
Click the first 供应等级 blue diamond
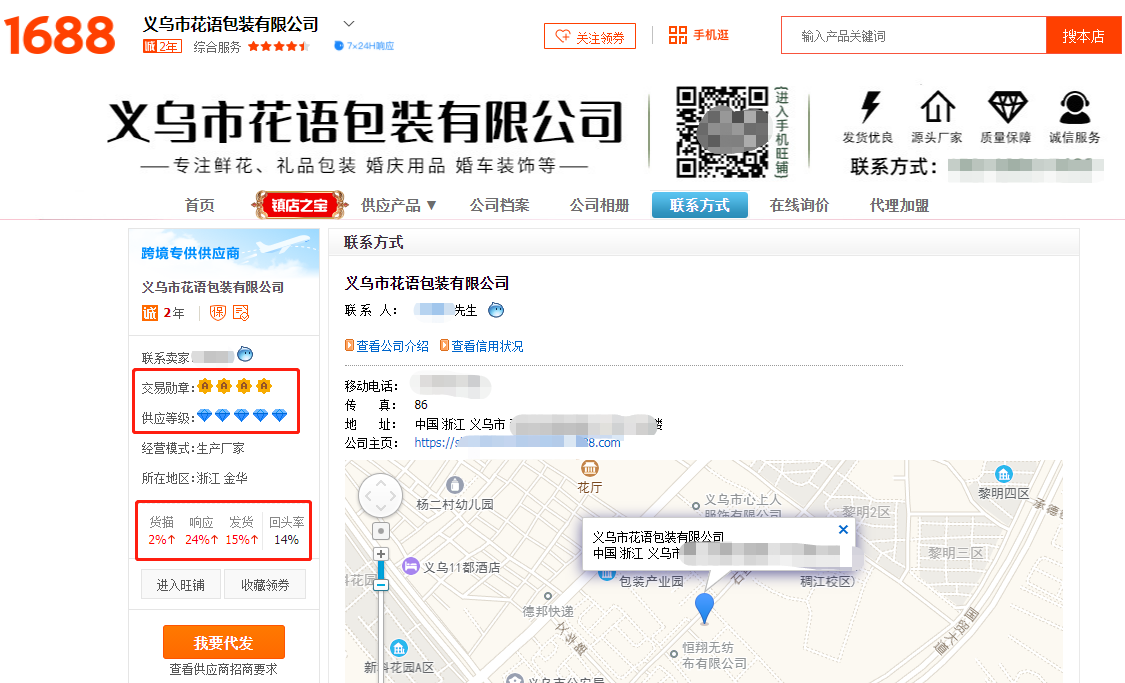[204, 415]
